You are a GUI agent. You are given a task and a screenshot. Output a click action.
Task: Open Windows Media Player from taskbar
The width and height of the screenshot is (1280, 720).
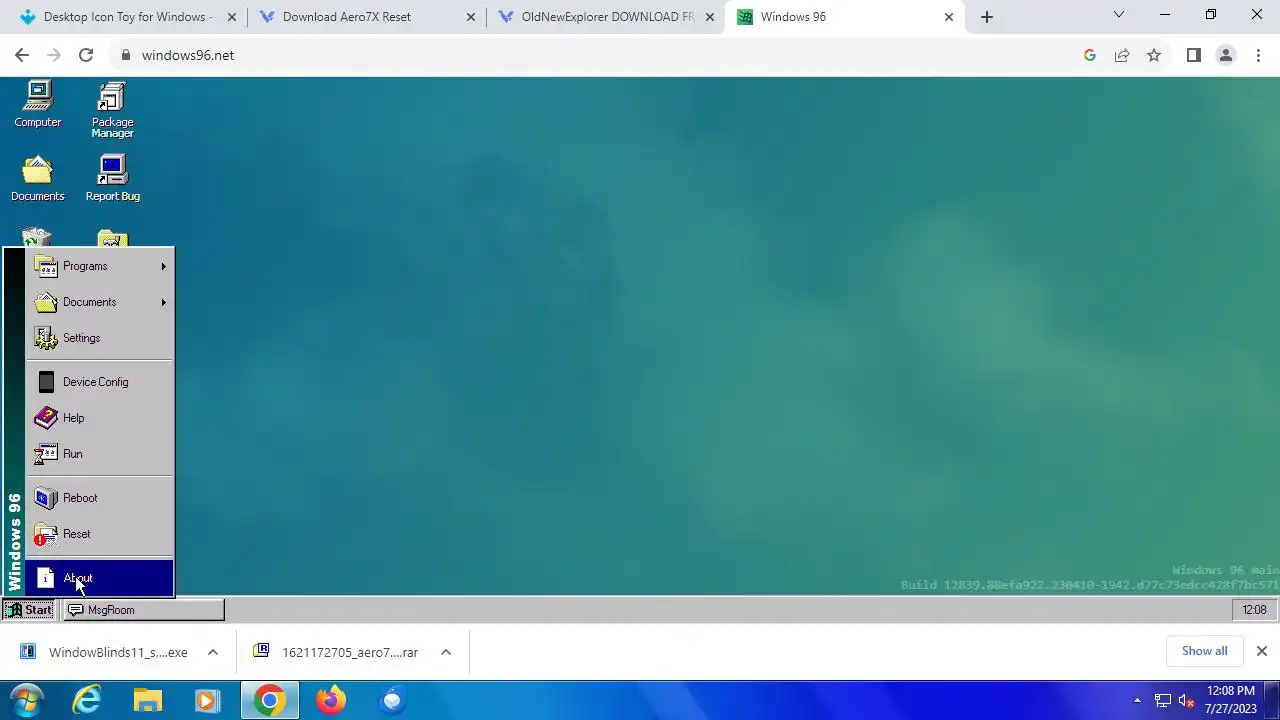point(207,701)
